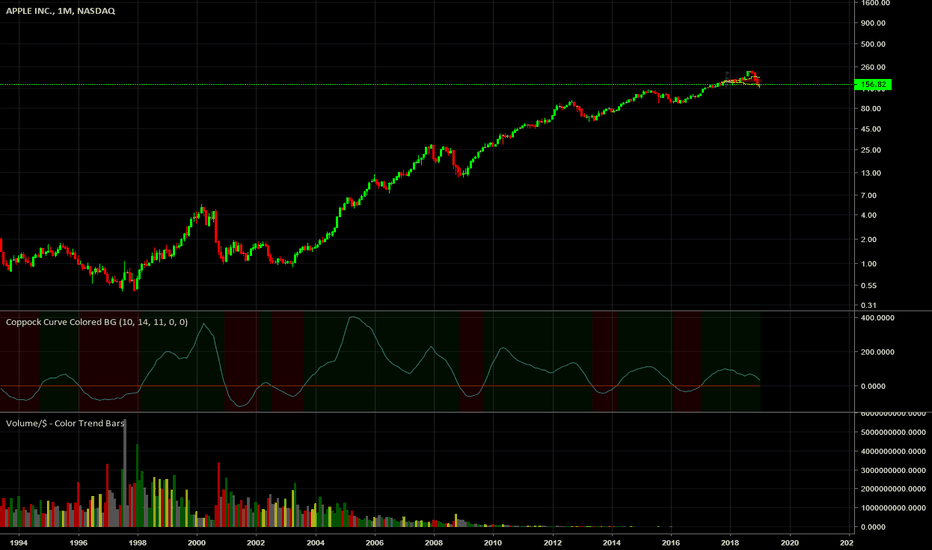Click the 45.00 price axis label
This screenshot has height=550, width=932.
coord(871,129)
